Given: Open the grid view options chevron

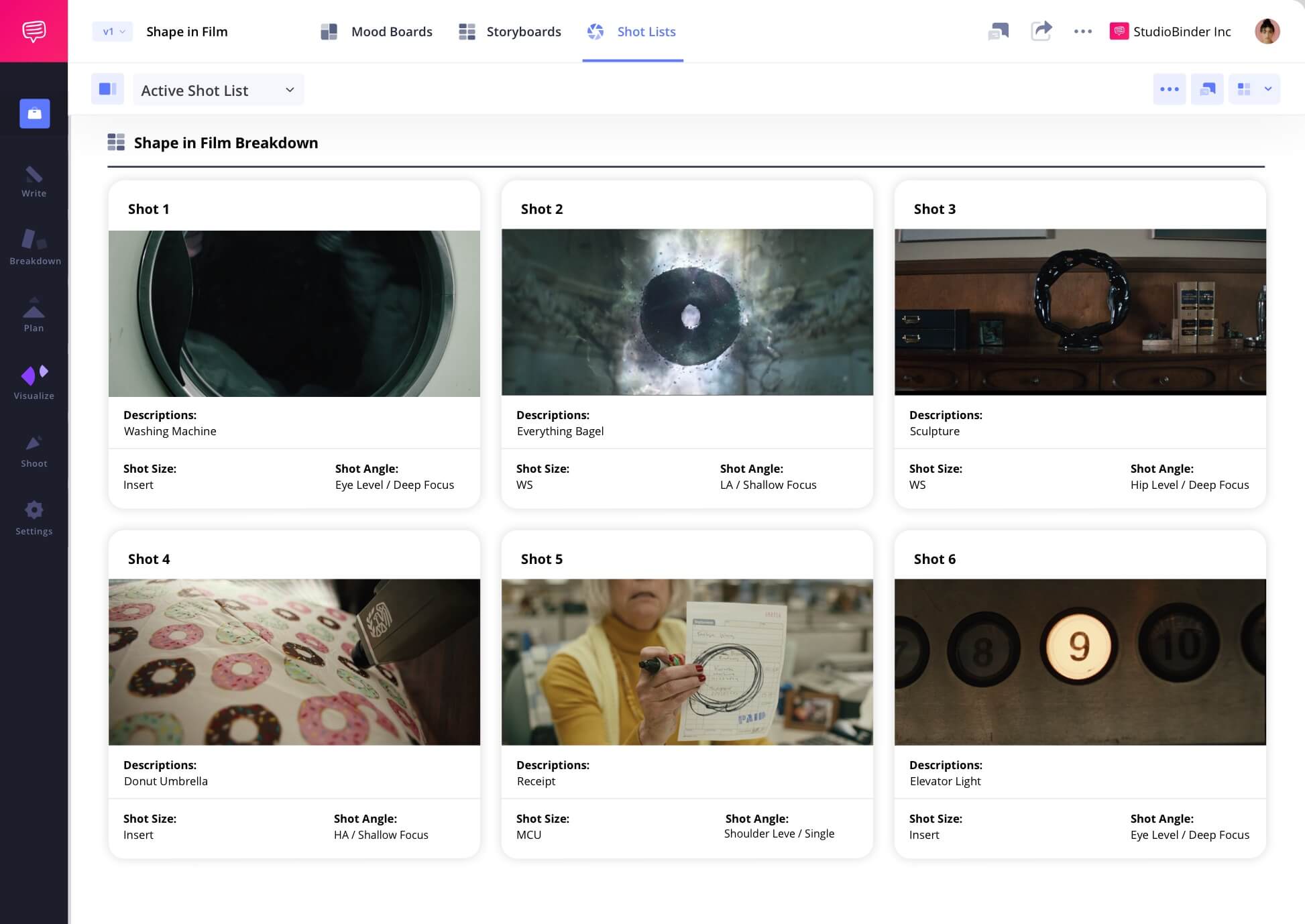Looking at the screenshot, I should [1268, 89].
